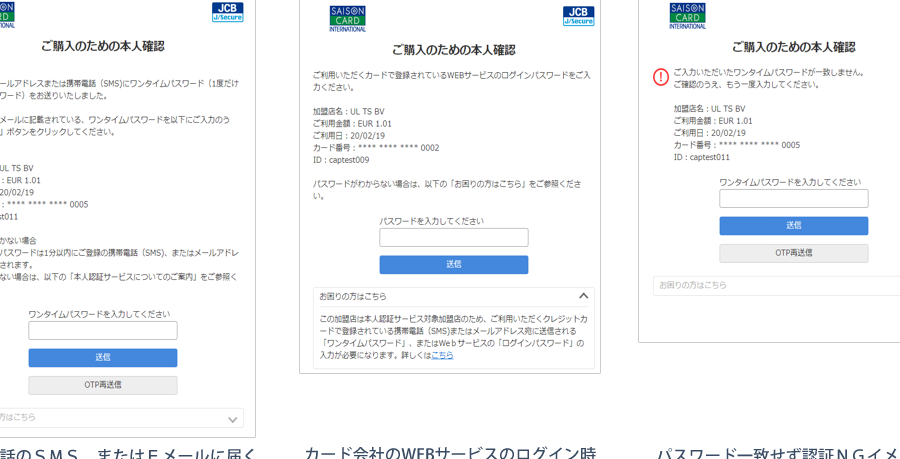Viewport: 900px width, 459px height.
Task: Click the red exclamation error icon
Action: 661,77
